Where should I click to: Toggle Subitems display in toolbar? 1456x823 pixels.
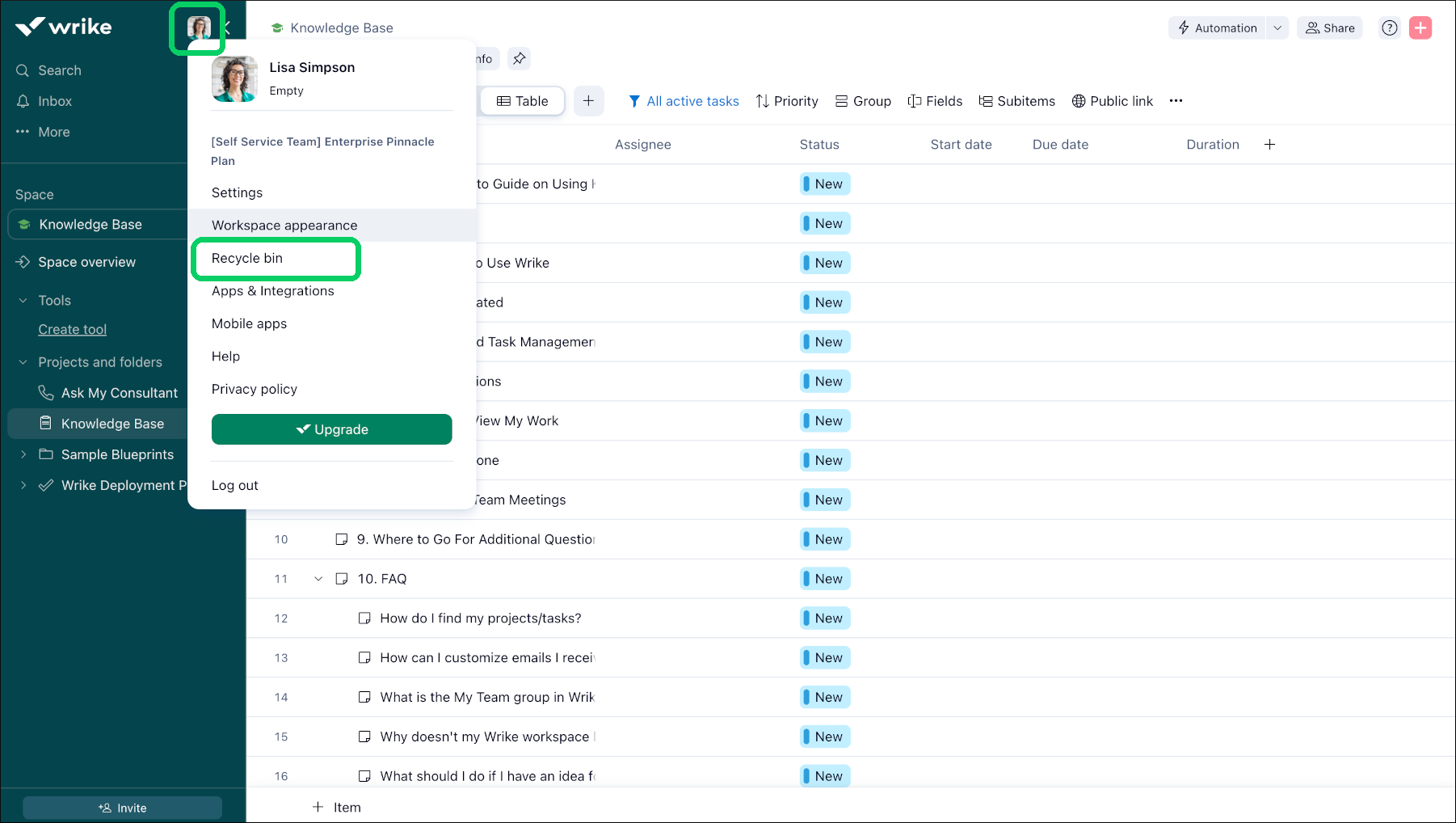point(1016,101)
